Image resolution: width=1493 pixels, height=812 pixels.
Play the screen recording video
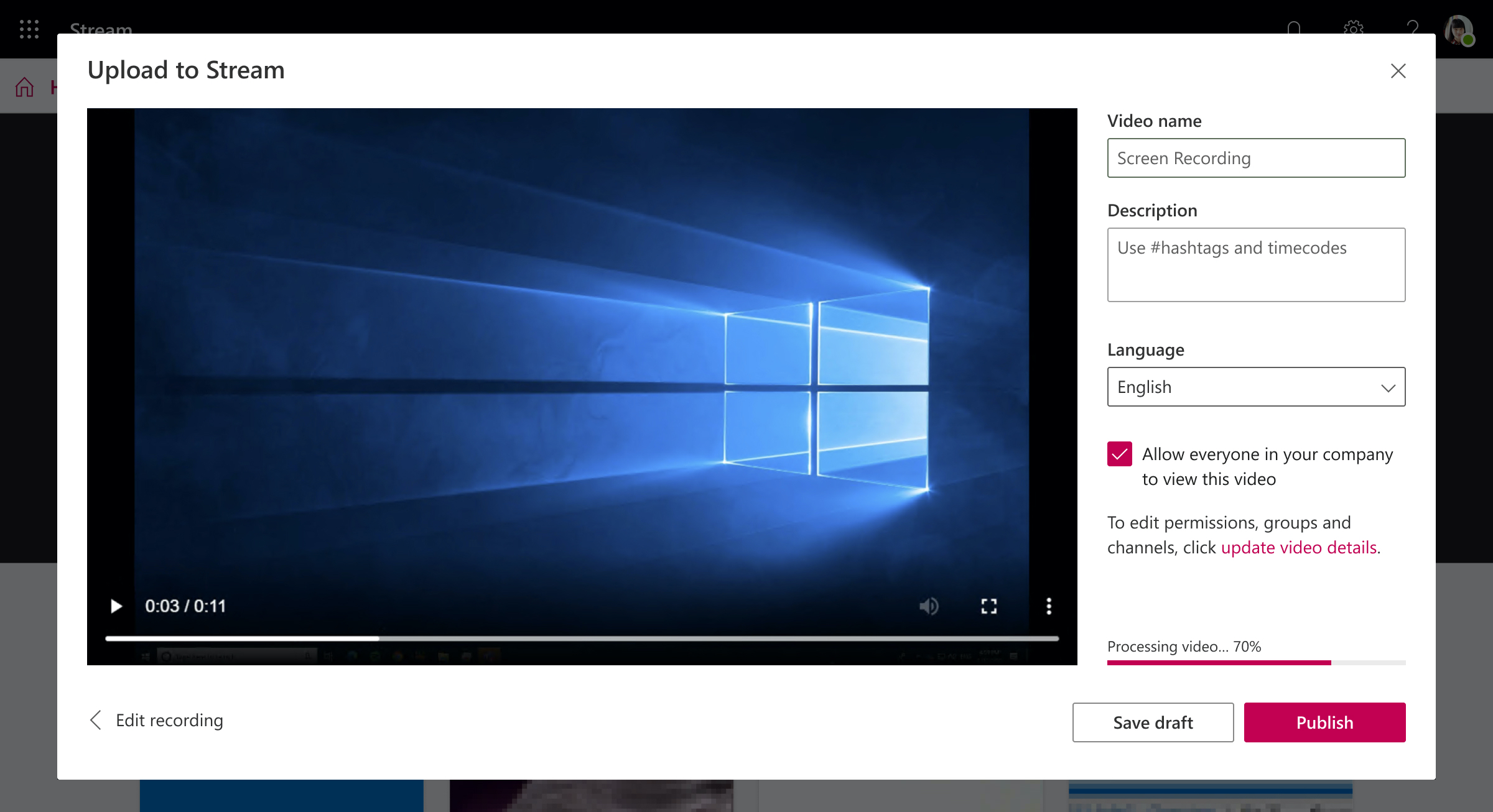[x=116, y=606]
